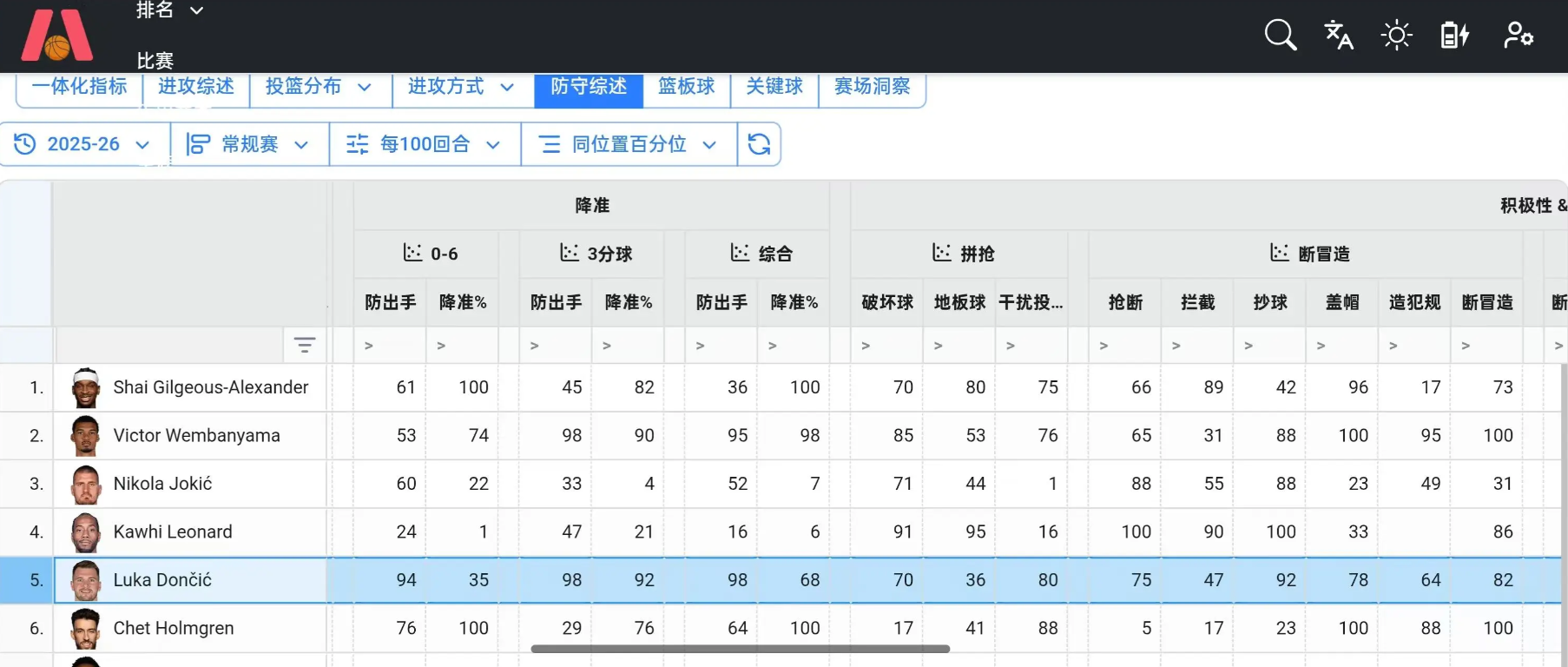
Task: Click the scatter chart icon beside 断冒造
Action: (1280, 253)
